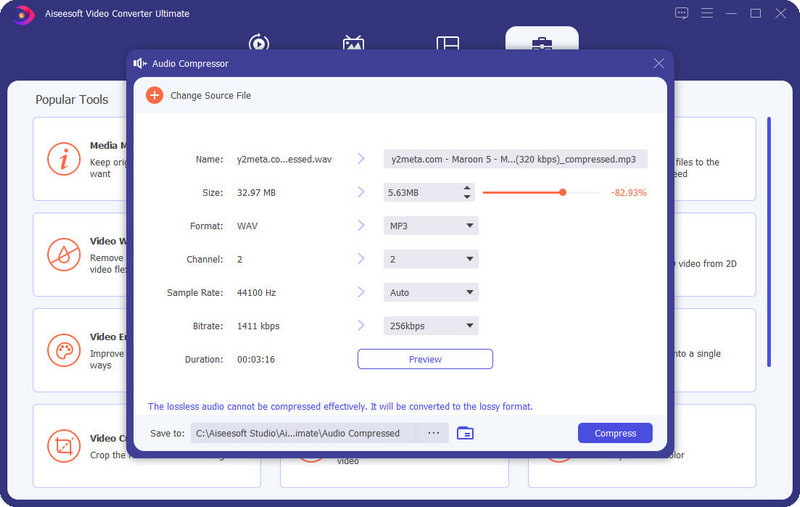
Task: Open the Sample Rate Auto dropdown
Action: (431, 292)
